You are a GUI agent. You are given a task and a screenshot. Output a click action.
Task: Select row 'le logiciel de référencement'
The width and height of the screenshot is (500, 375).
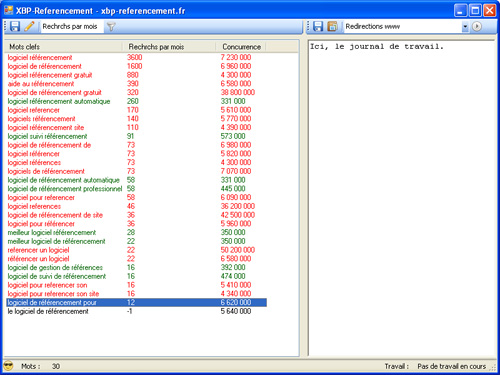(136, 311)
